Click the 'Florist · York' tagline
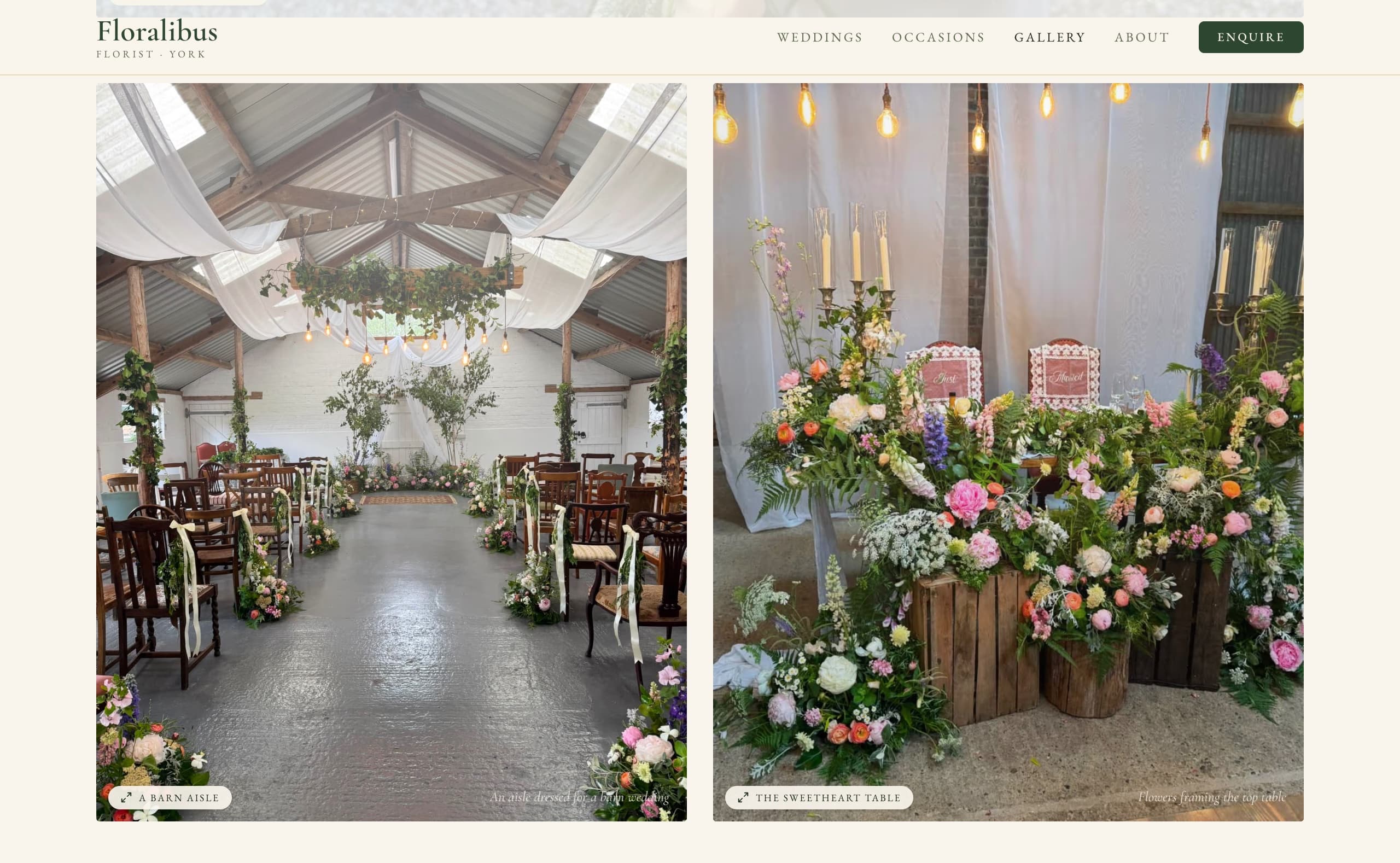 point(151,54)
